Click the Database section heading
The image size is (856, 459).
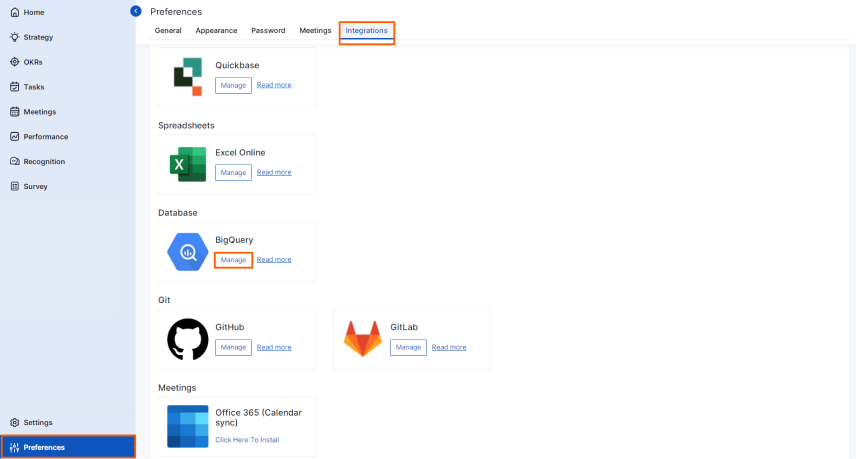[x=178, y=213]
